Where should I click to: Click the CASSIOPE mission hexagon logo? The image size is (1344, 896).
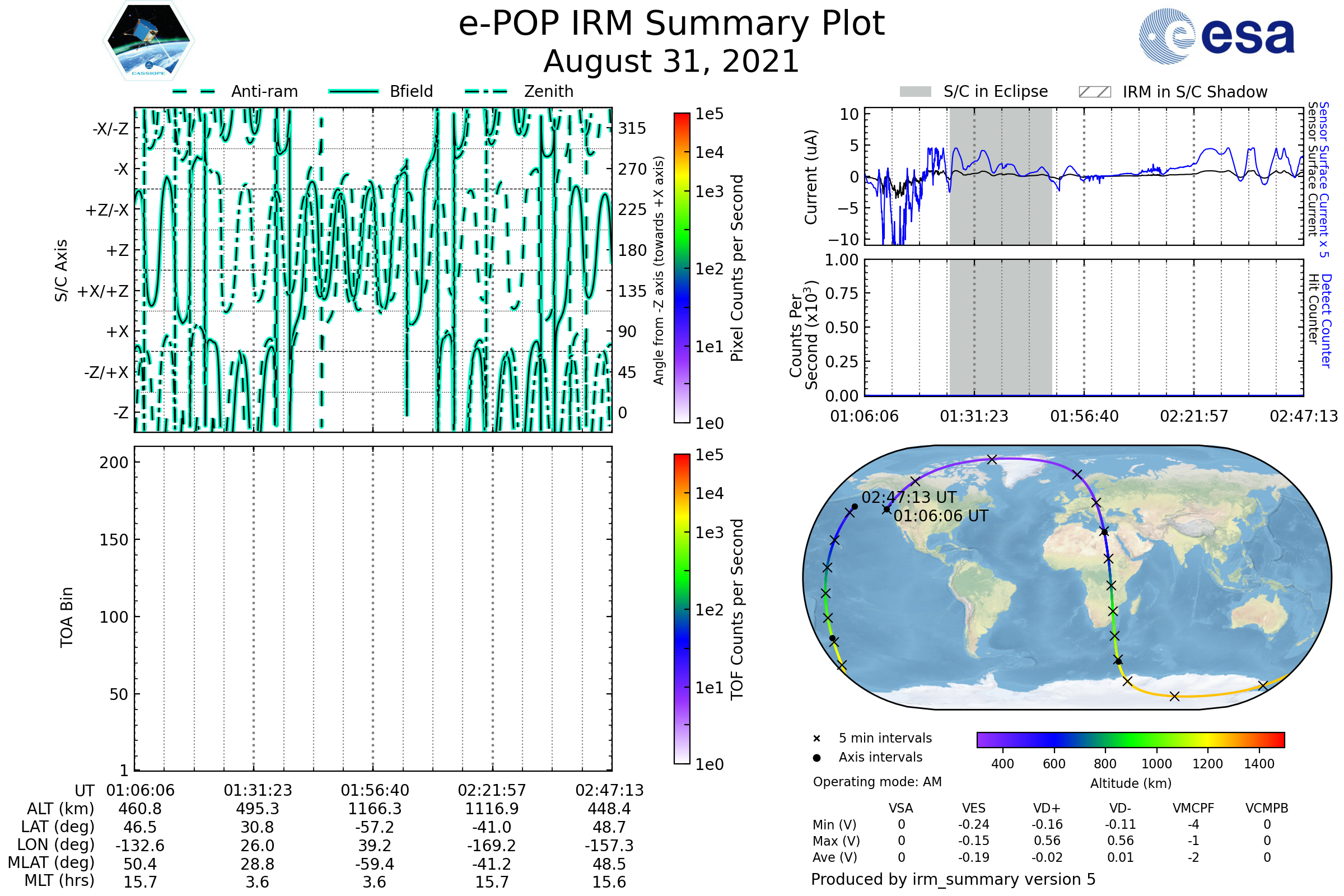pyautogui.click(x=148, y=41)
